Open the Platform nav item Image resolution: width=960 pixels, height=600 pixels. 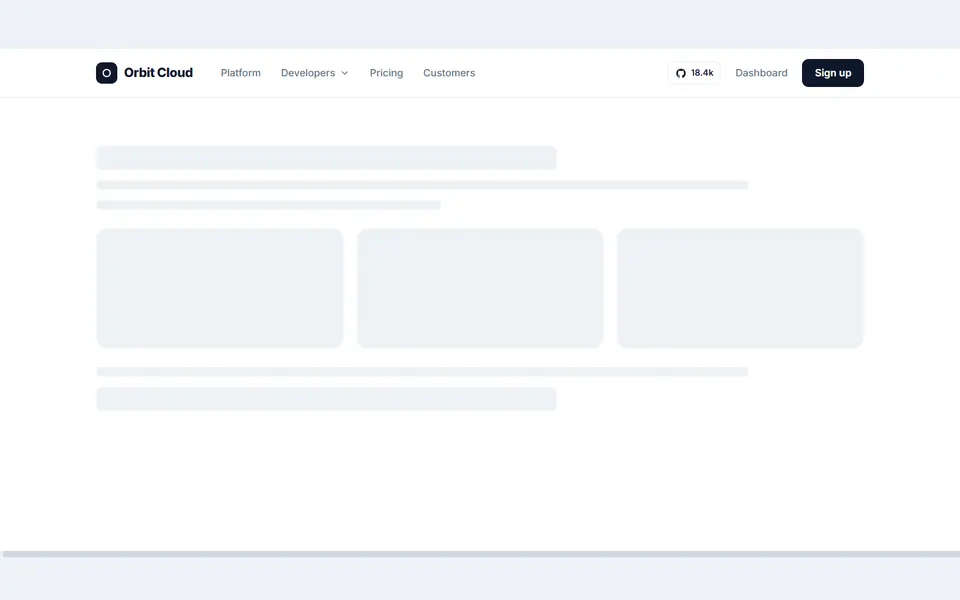[x=241, y=73]
